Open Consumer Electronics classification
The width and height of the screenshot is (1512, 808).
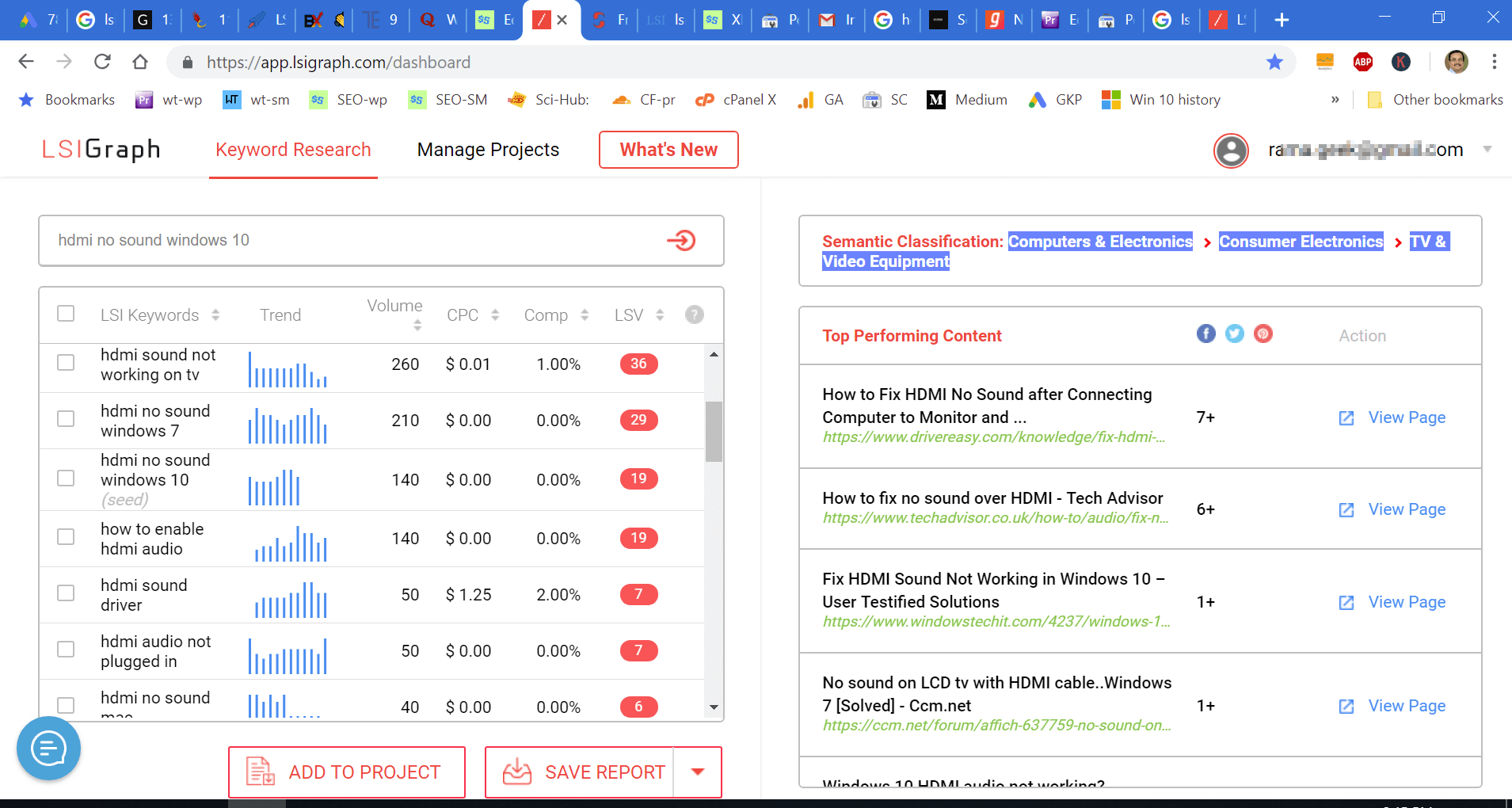pos(1301,242)
